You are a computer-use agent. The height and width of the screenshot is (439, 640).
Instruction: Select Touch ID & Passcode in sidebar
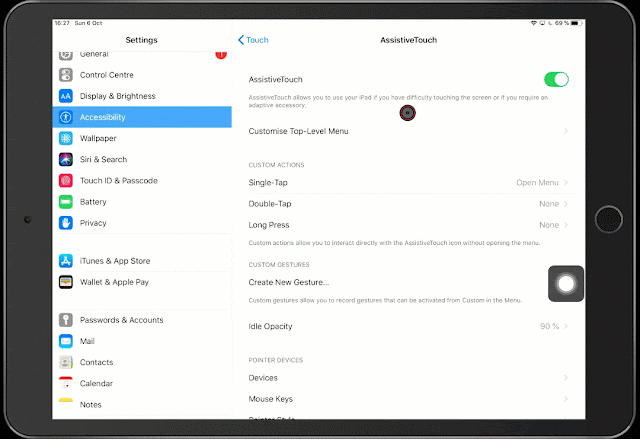point(142,180)
